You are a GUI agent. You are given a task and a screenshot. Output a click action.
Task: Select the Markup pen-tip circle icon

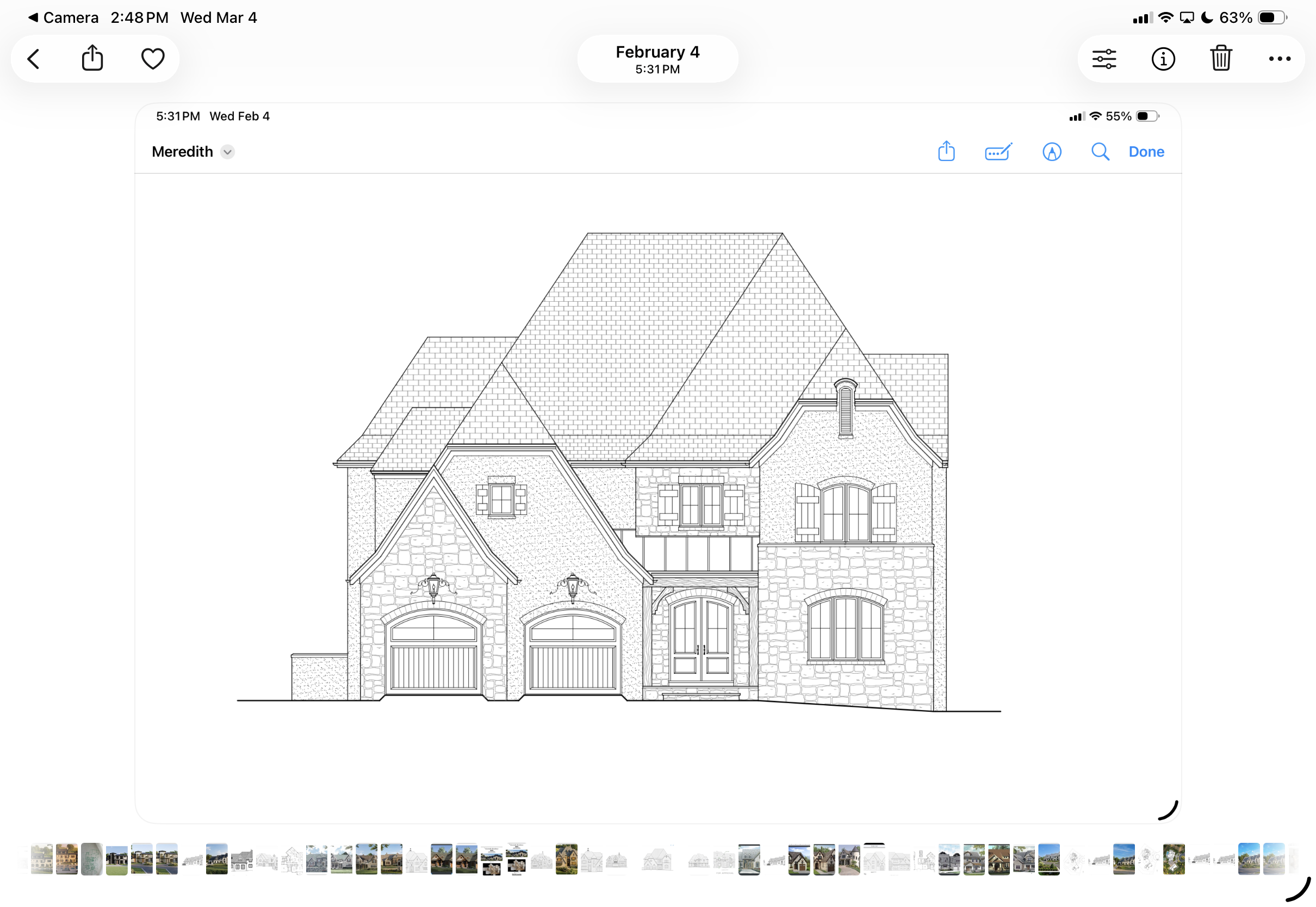pos(1051,152)
